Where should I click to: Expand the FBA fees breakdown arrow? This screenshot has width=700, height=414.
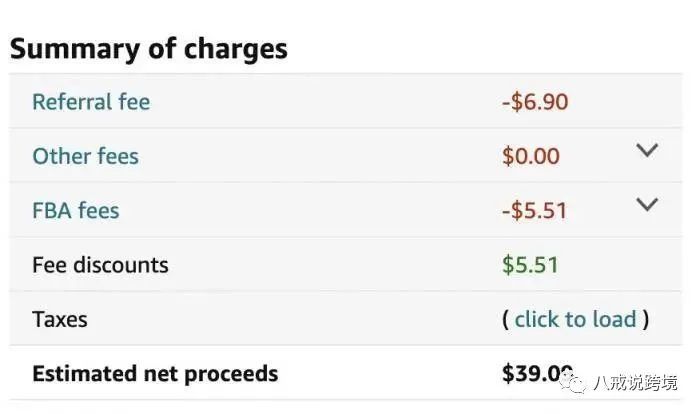tap(647, 204)
